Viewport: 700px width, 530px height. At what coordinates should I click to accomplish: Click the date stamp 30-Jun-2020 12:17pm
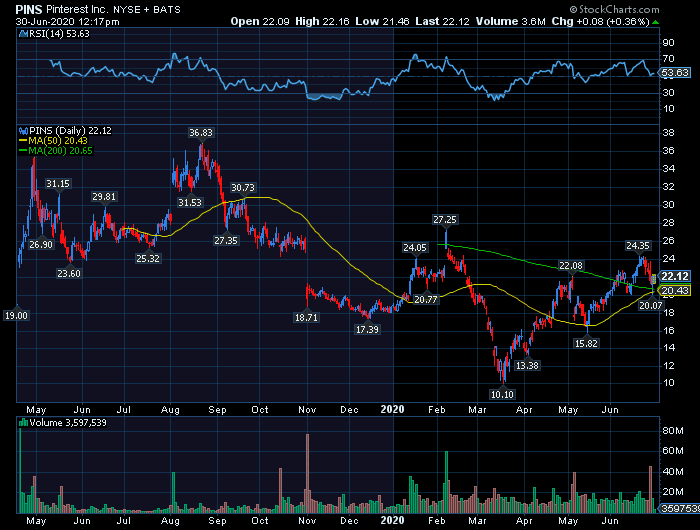(x=67, y=22)
